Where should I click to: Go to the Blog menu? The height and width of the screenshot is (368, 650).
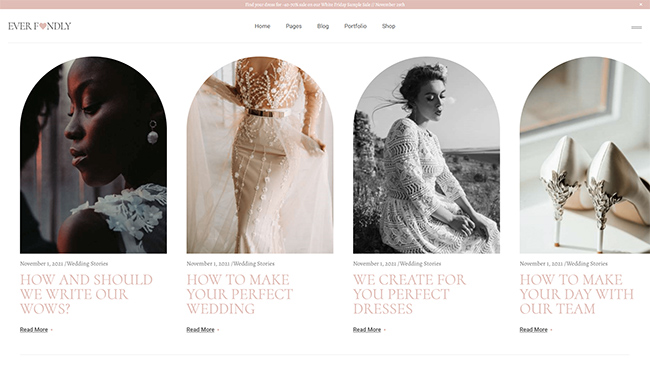[323, 26]
